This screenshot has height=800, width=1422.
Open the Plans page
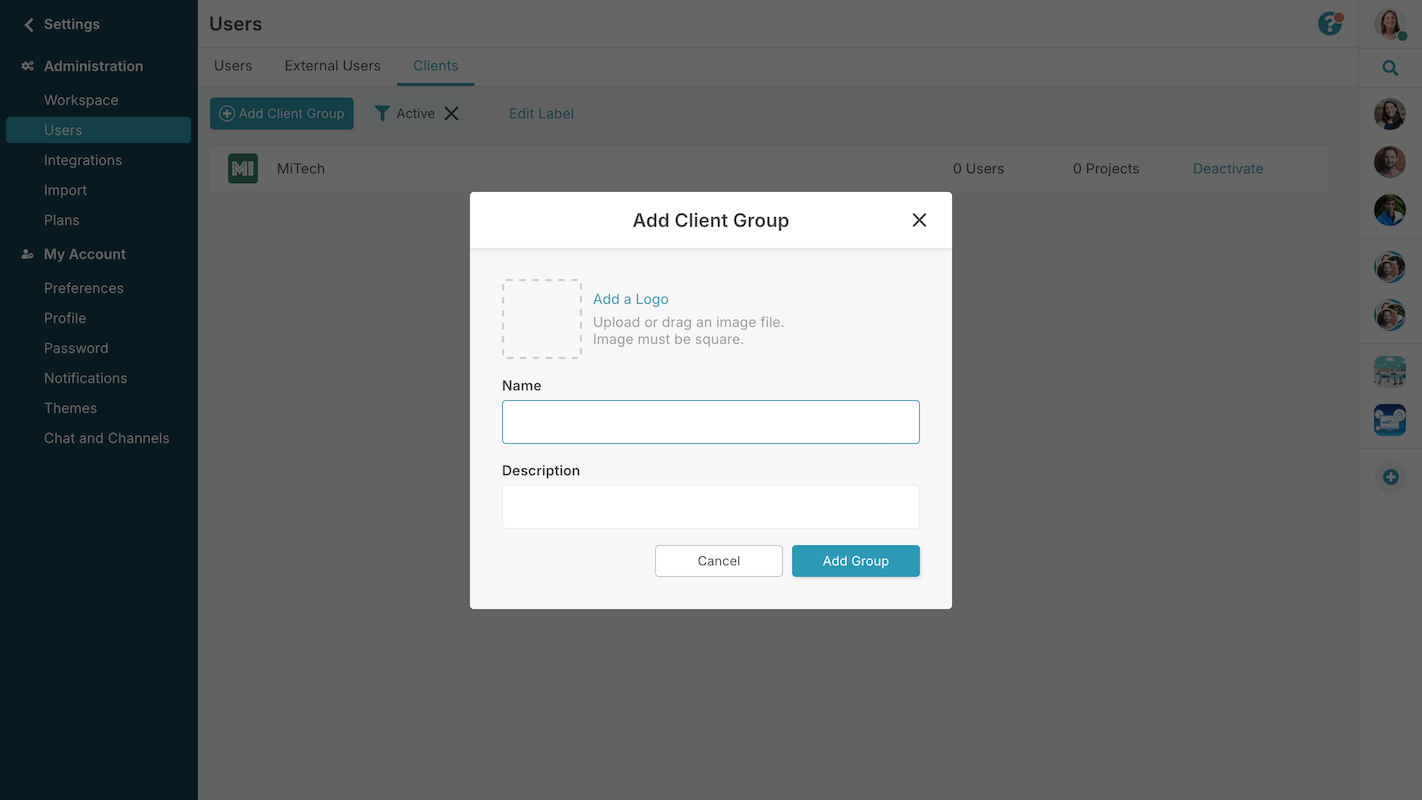coord(62,220)
